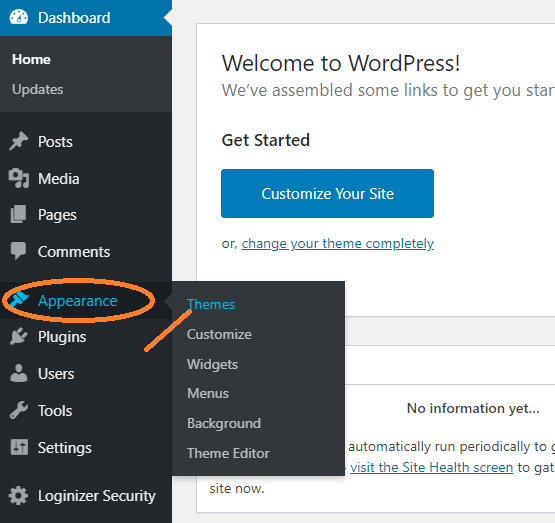Image resolution: width=555 pixels, height=523 pixels.
Task: Open Loginizer Security label
Action: (97, 496)
